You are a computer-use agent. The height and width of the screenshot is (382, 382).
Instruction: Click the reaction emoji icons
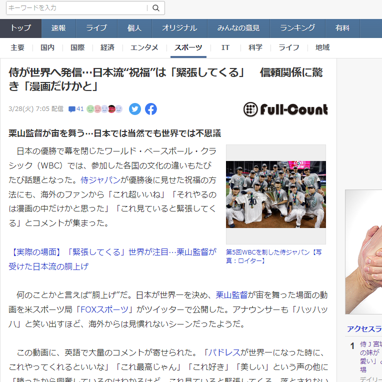coord(104,109)
